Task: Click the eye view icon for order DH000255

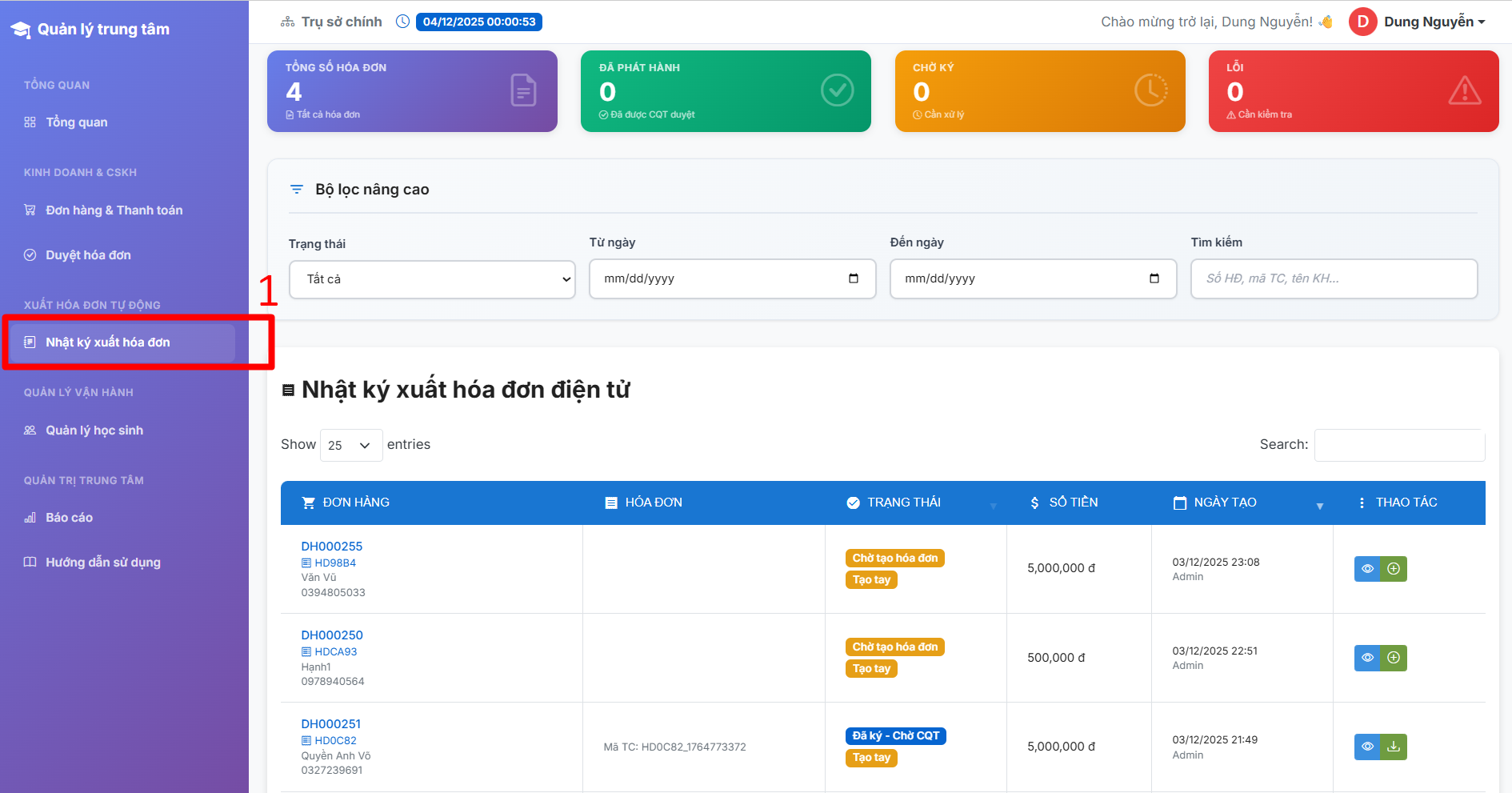Action: tap(1367, 569)
